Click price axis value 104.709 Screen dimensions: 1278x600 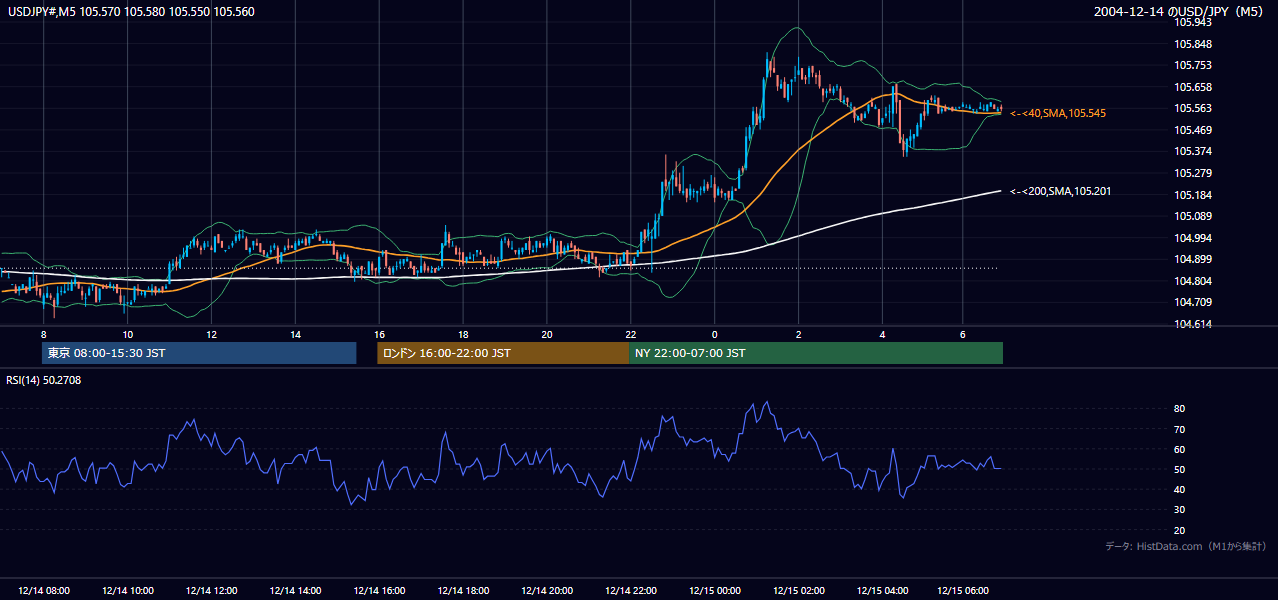tap(1192, 302)
